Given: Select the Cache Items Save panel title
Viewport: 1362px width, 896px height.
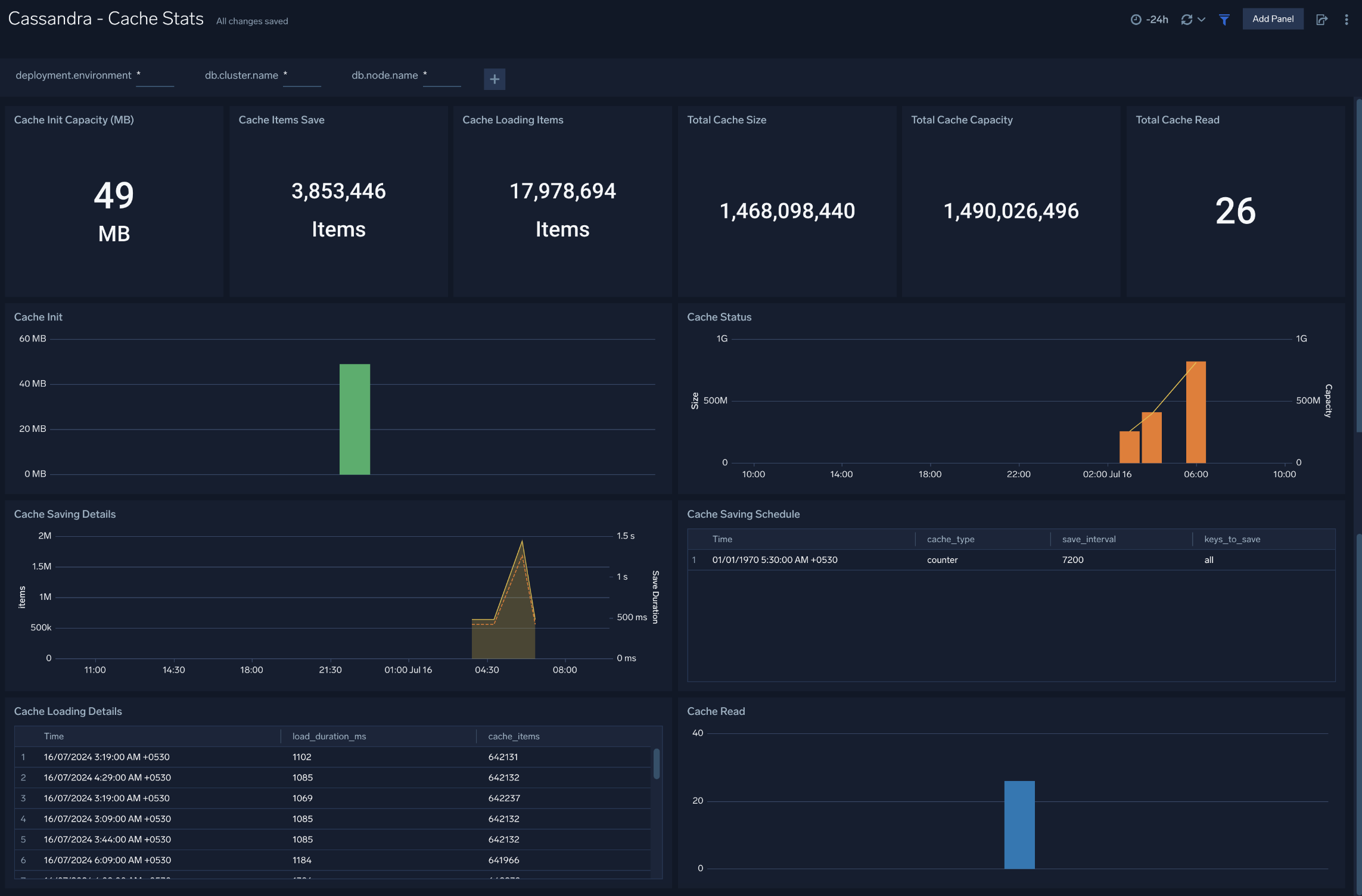Looking at the screenshot, I should (x=281, y=120).
